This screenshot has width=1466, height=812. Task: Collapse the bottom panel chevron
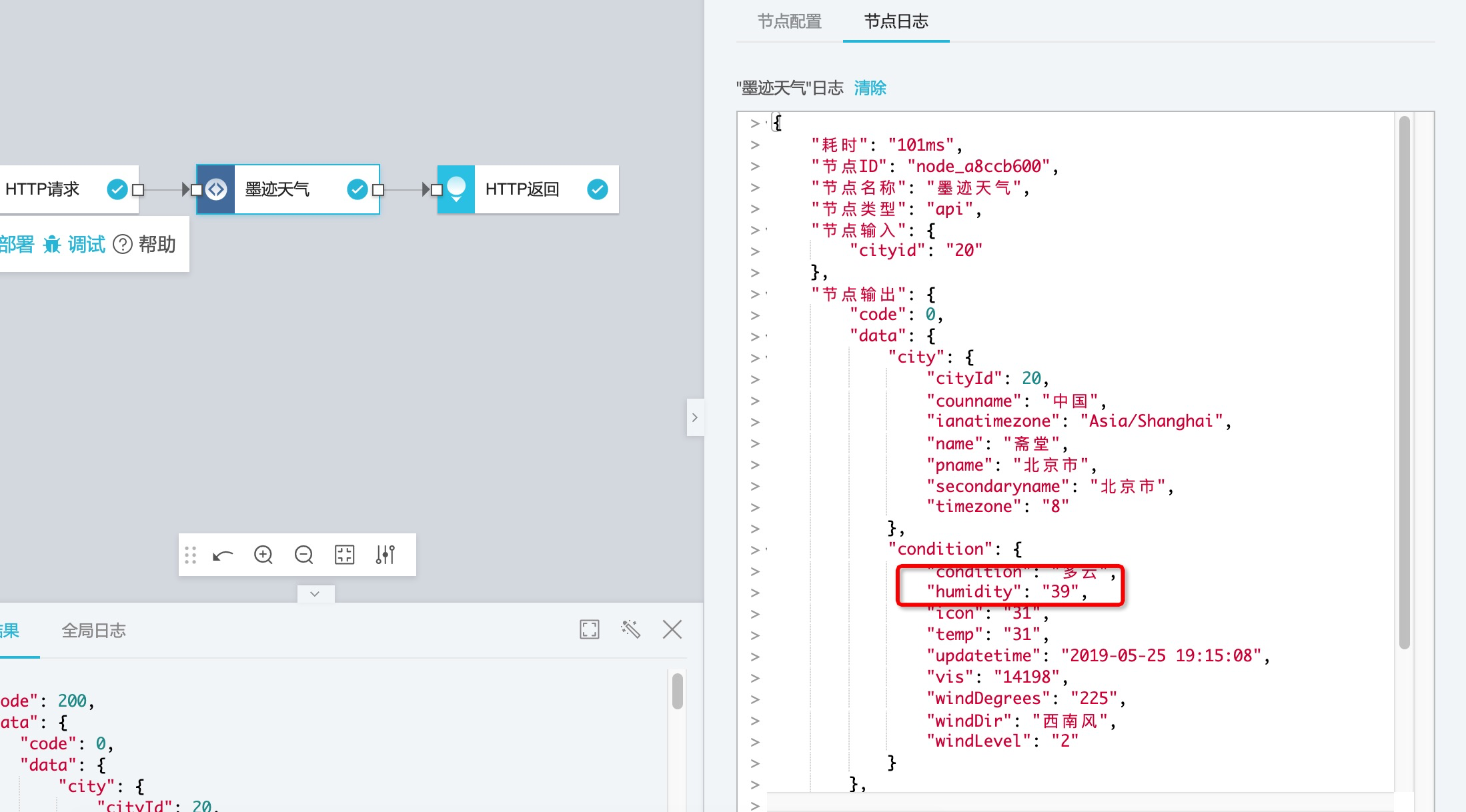click(315, 593)
